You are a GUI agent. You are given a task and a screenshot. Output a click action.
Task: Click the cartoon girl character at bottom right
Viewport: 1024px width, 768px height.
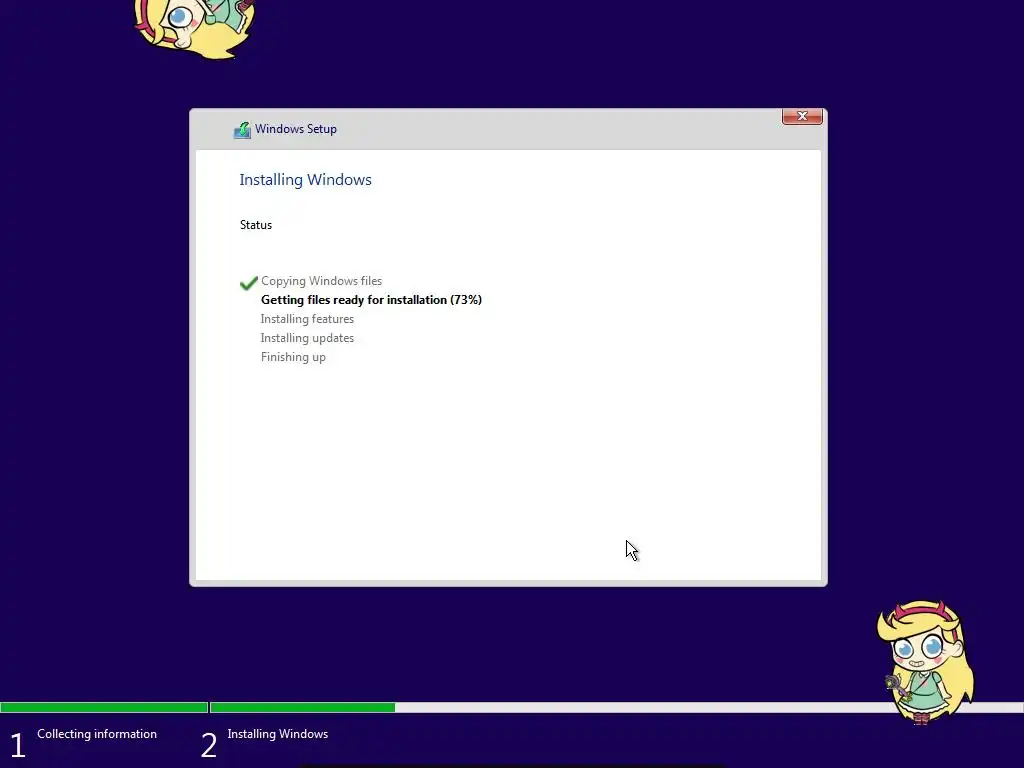click(x=925, y=662)
